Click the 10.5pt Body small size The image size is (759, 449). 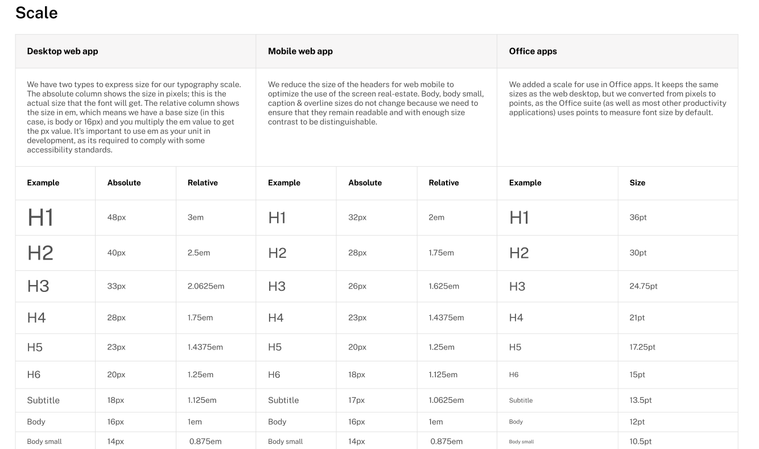640,441
